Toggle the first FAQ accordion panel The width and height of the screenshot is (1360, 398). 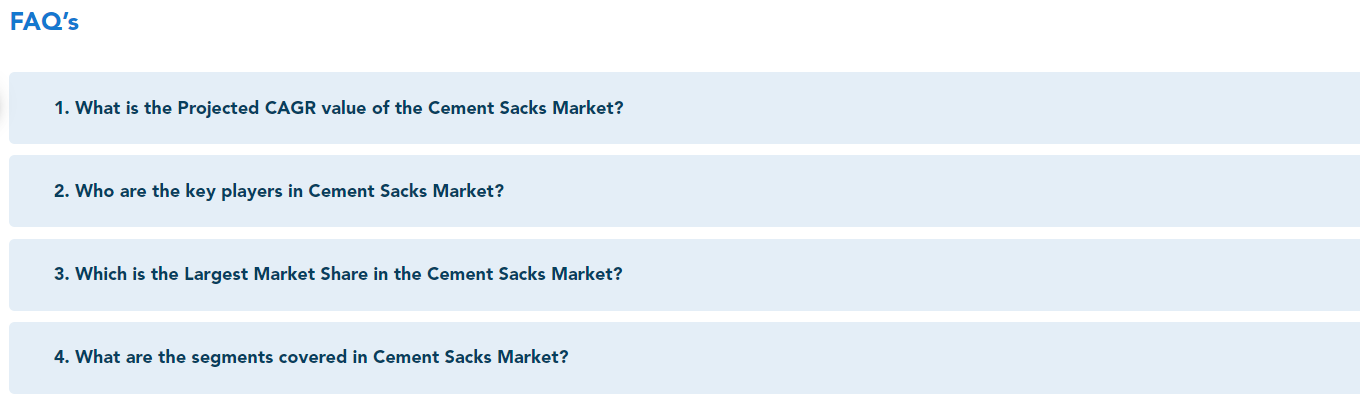click(x=684, y=108)
